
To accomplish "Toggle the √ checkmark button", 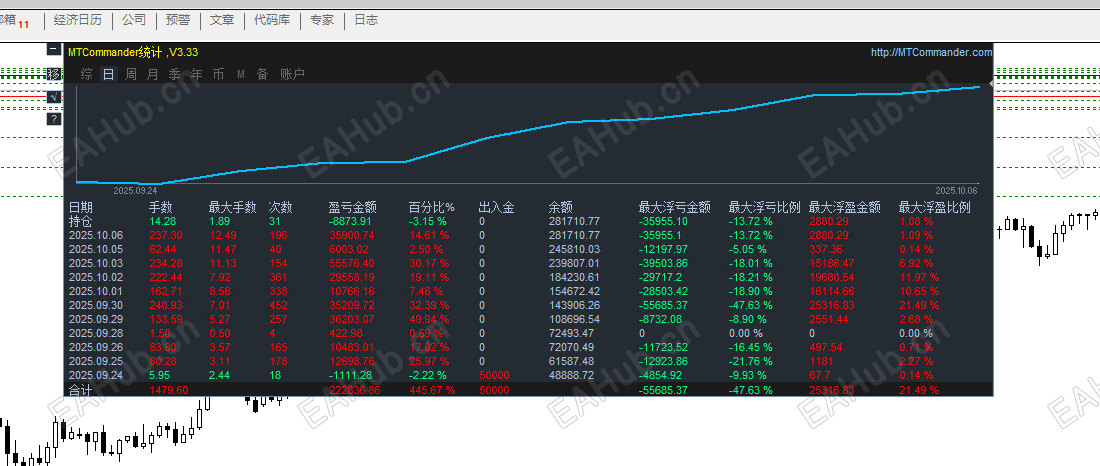I will pos(53,97).
